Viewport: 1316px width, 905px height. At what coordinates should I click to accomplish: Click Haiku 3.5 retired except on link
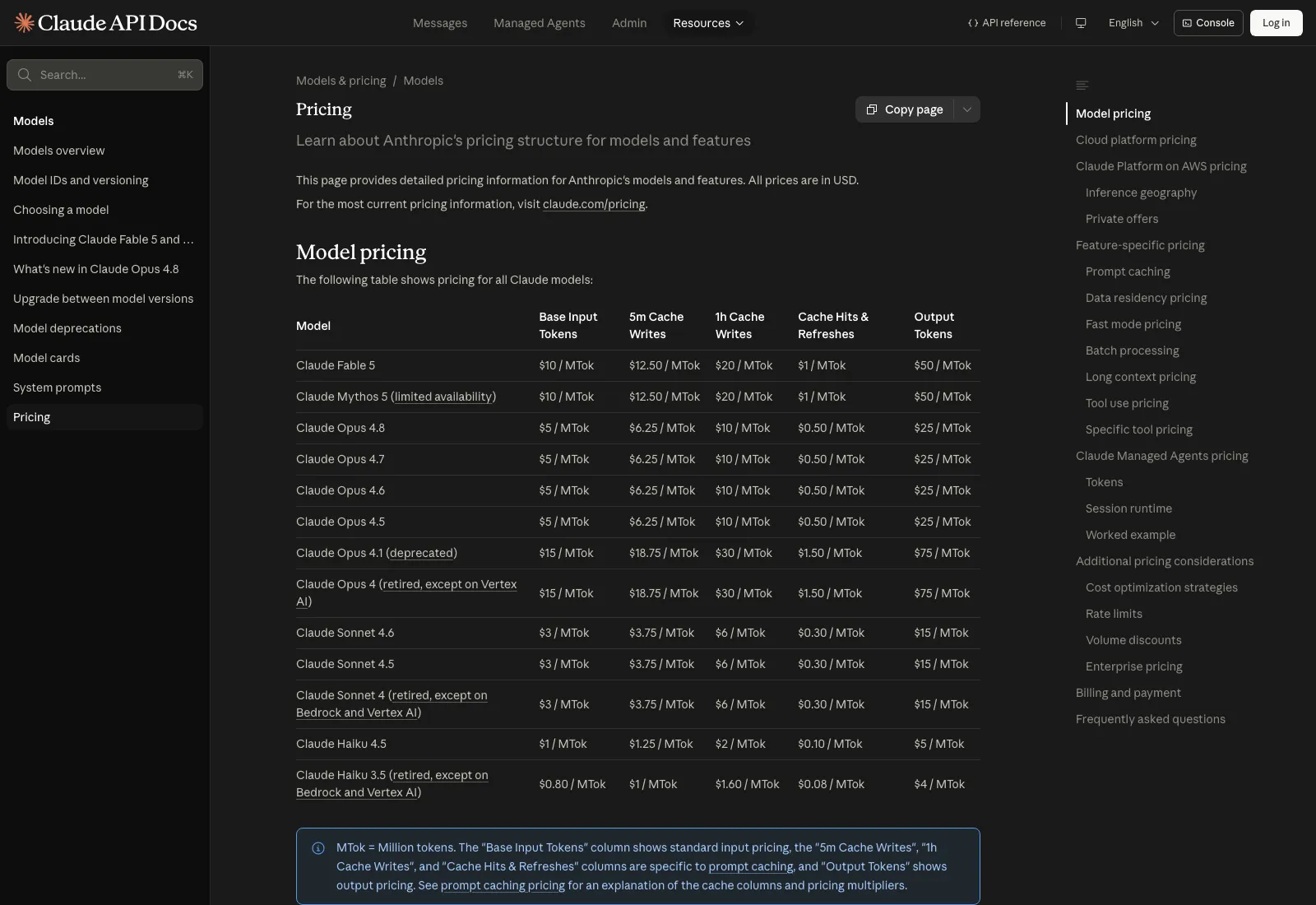(x=440, y=775)
